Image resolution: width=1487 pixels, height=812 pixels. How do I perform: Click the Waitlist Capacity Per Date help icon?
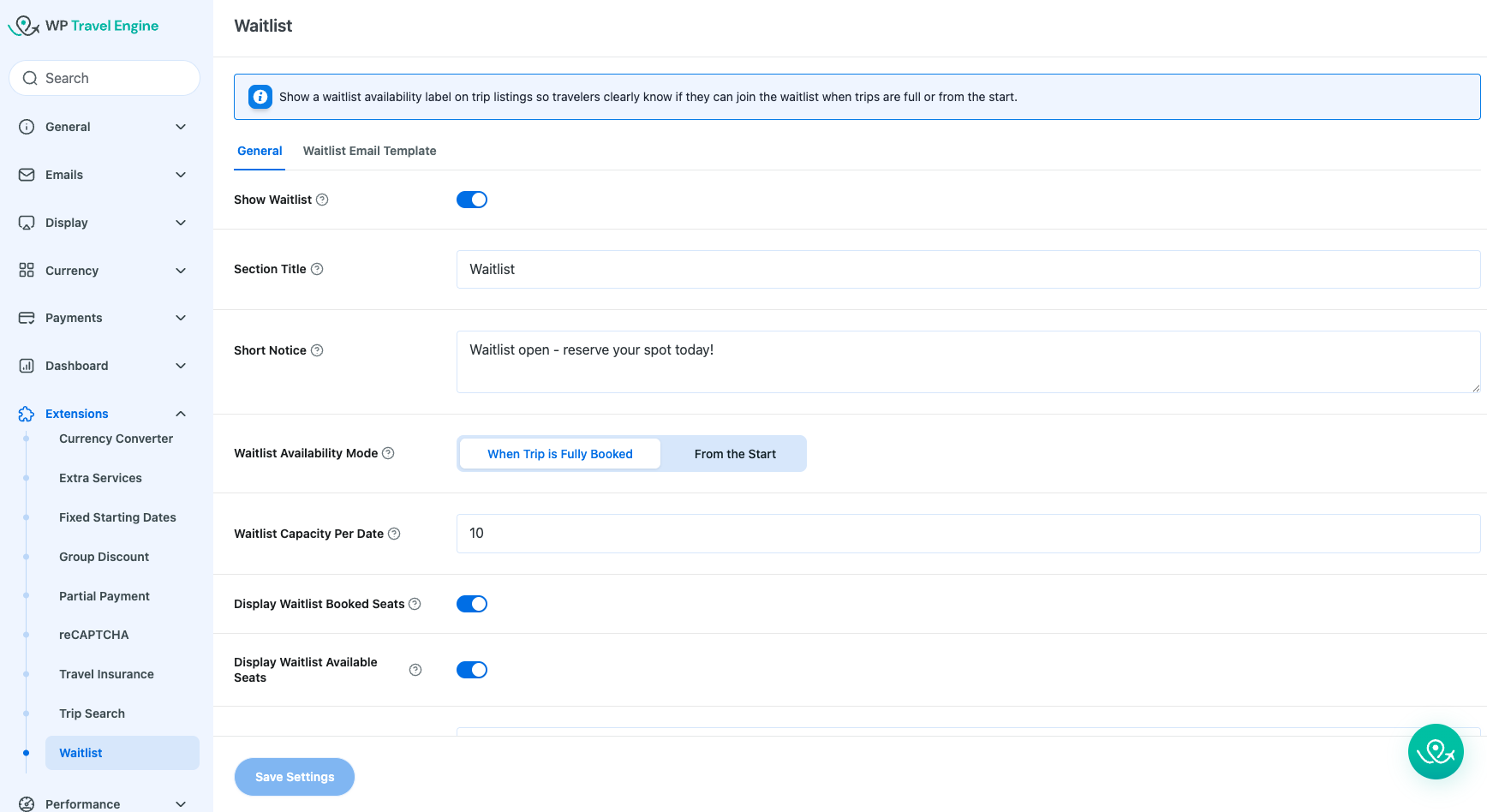pos(394,534)
